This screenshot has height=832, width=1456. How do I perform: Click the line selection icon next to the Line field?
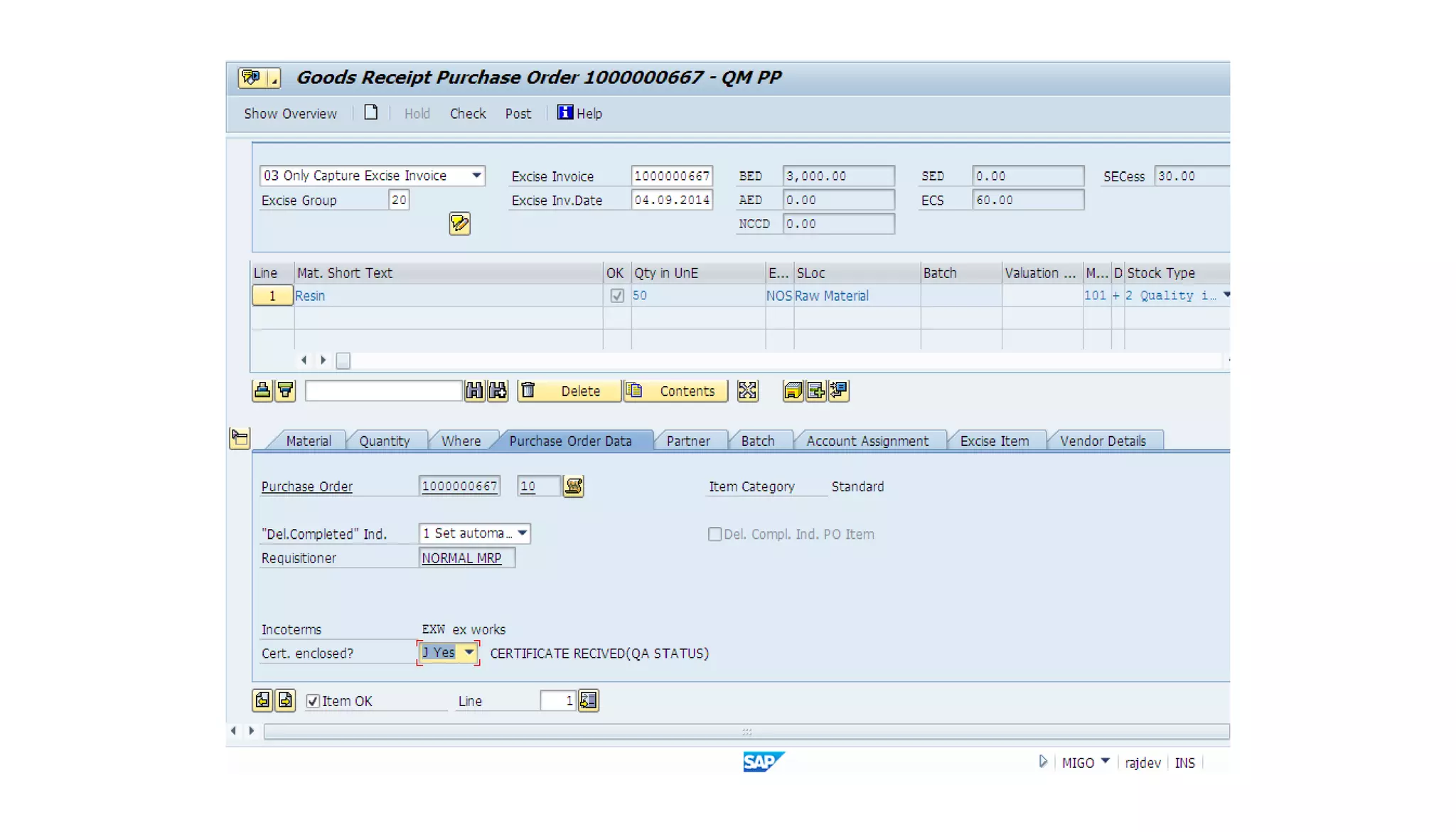pos(589,700)
